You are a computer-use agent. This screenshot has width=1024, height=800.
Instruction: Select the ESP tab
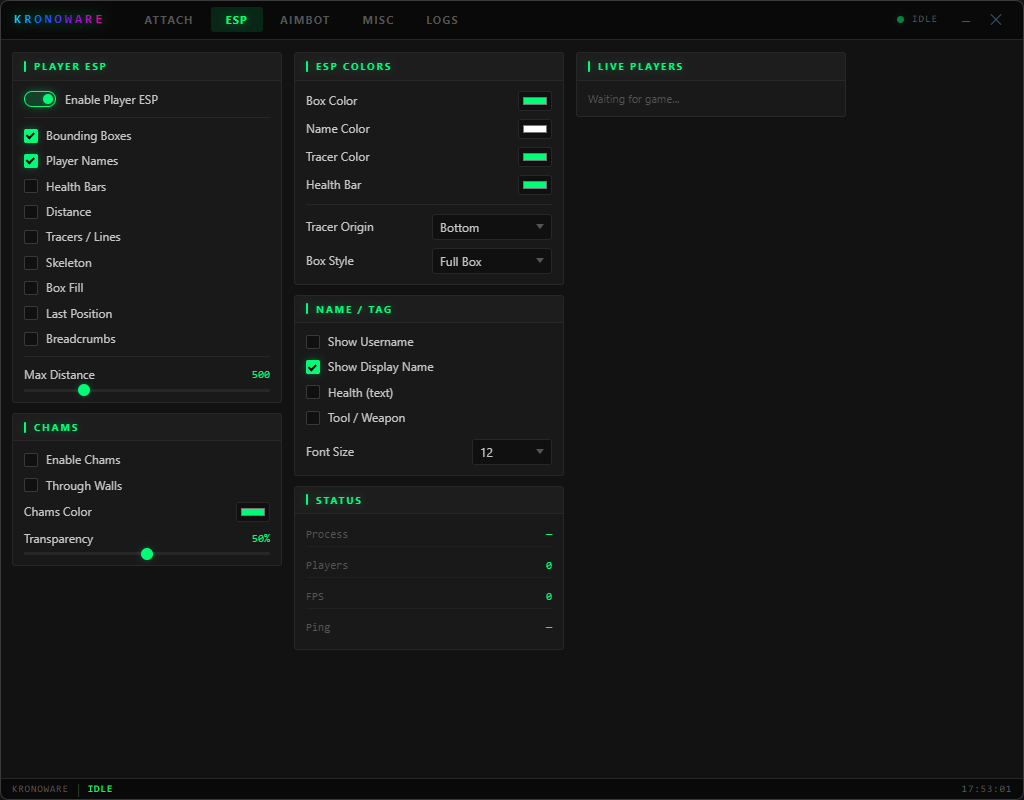[236, 20]
